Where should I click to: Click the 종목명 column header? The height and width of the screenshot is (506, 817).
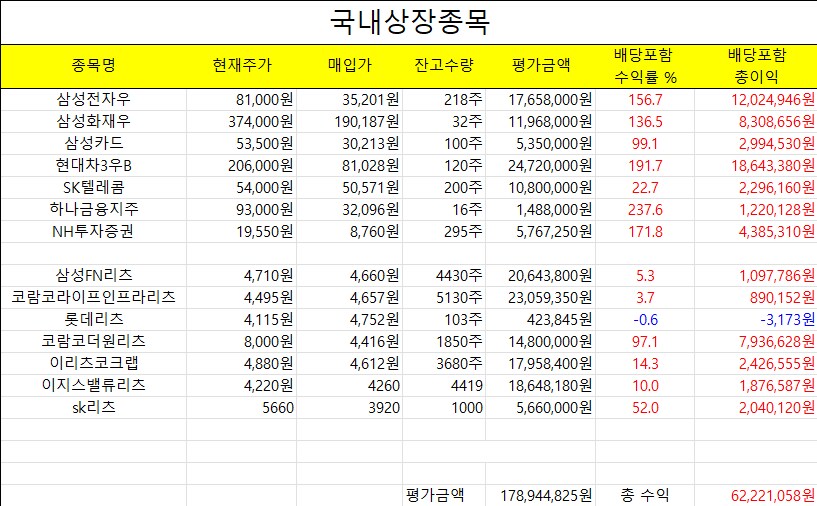[94, 66]
